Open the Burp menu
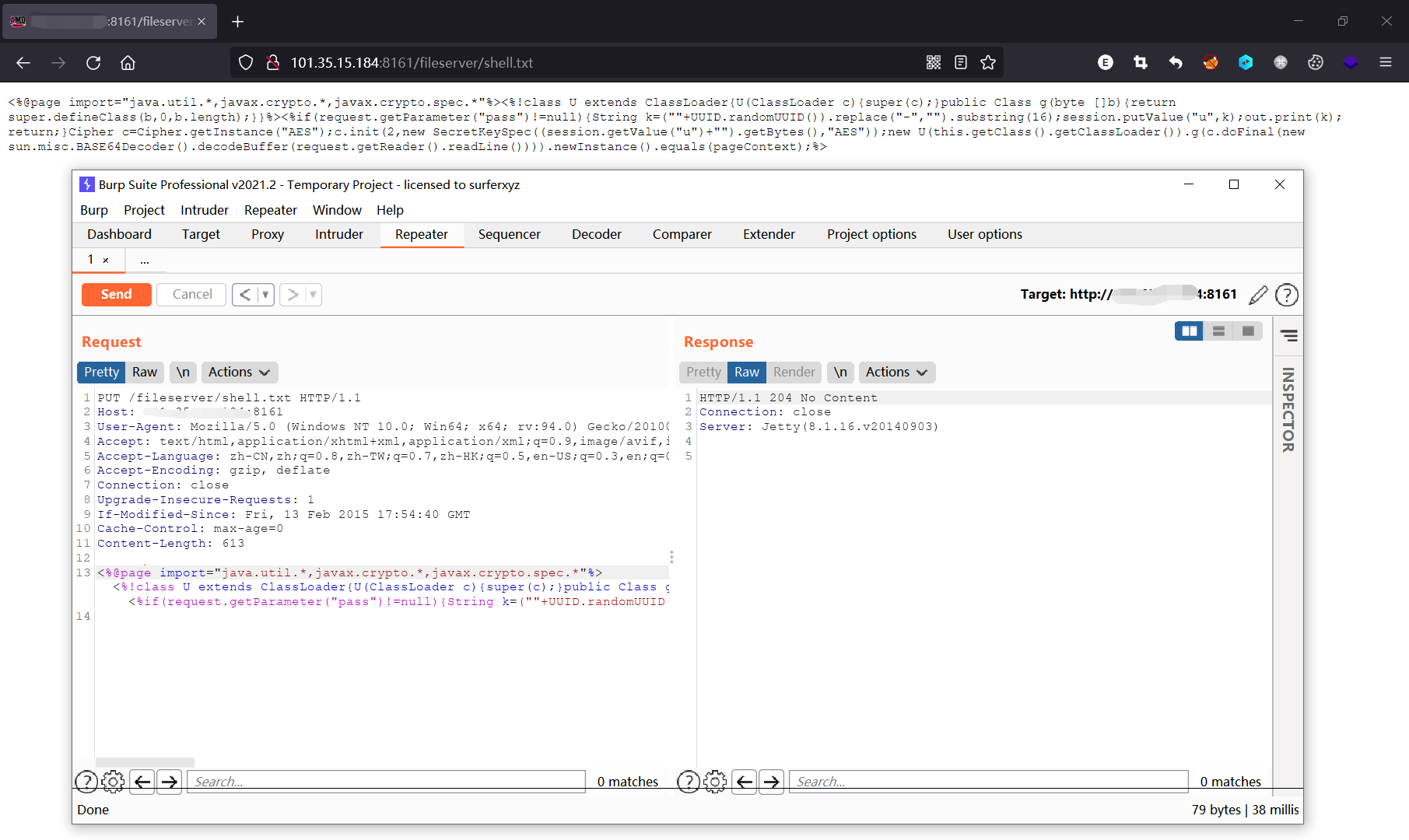 click(94, 210)
